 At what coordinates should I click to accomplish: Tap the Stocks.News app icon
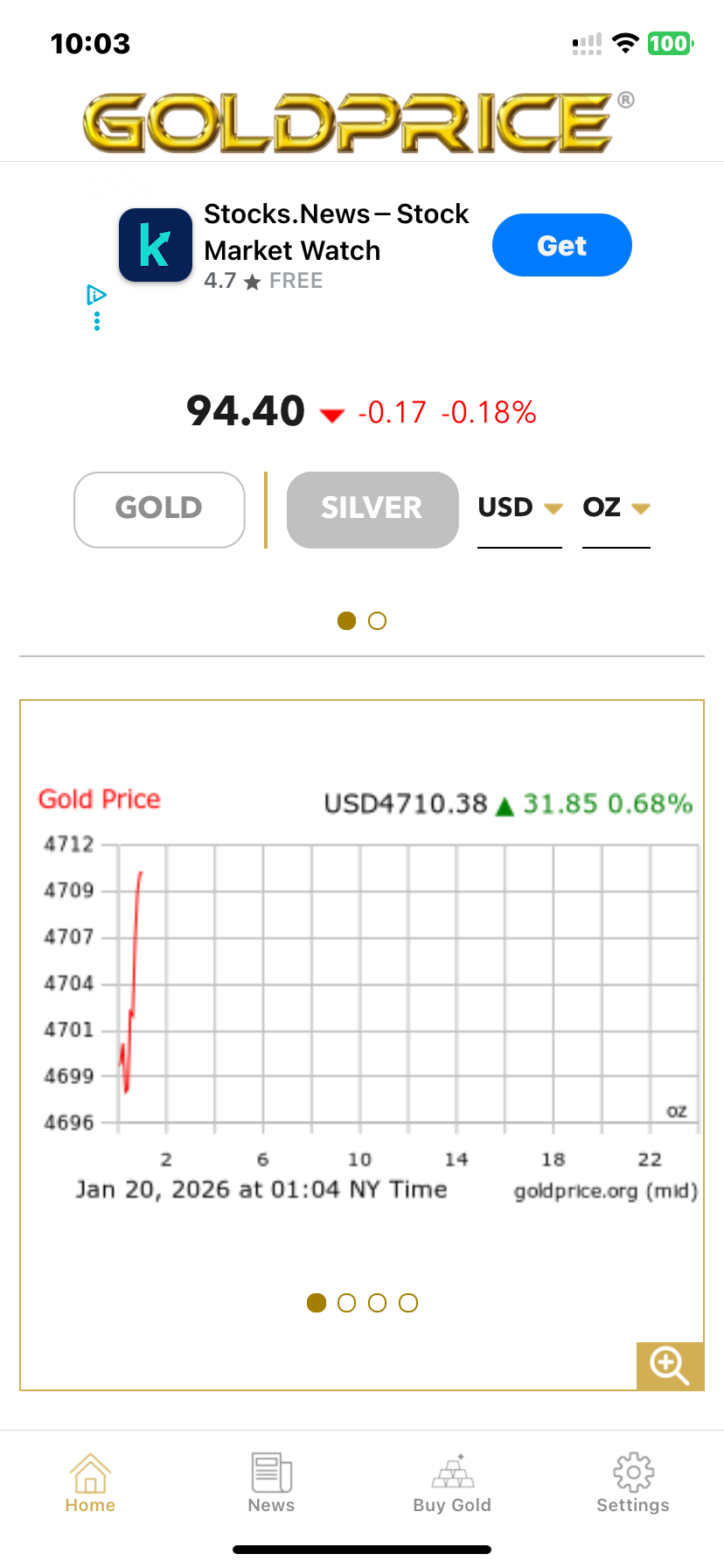[156, 245]
